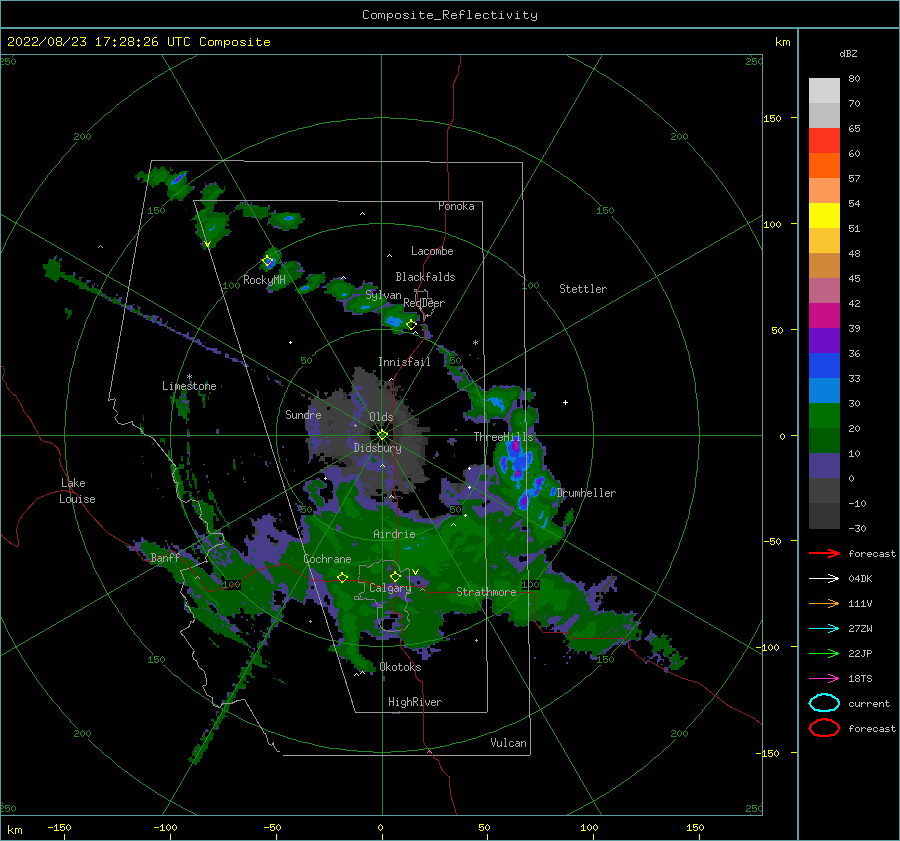Click the Calgary city label
Image resolution: width=900 pixels, height=841 pixels.
pos(390,588)
